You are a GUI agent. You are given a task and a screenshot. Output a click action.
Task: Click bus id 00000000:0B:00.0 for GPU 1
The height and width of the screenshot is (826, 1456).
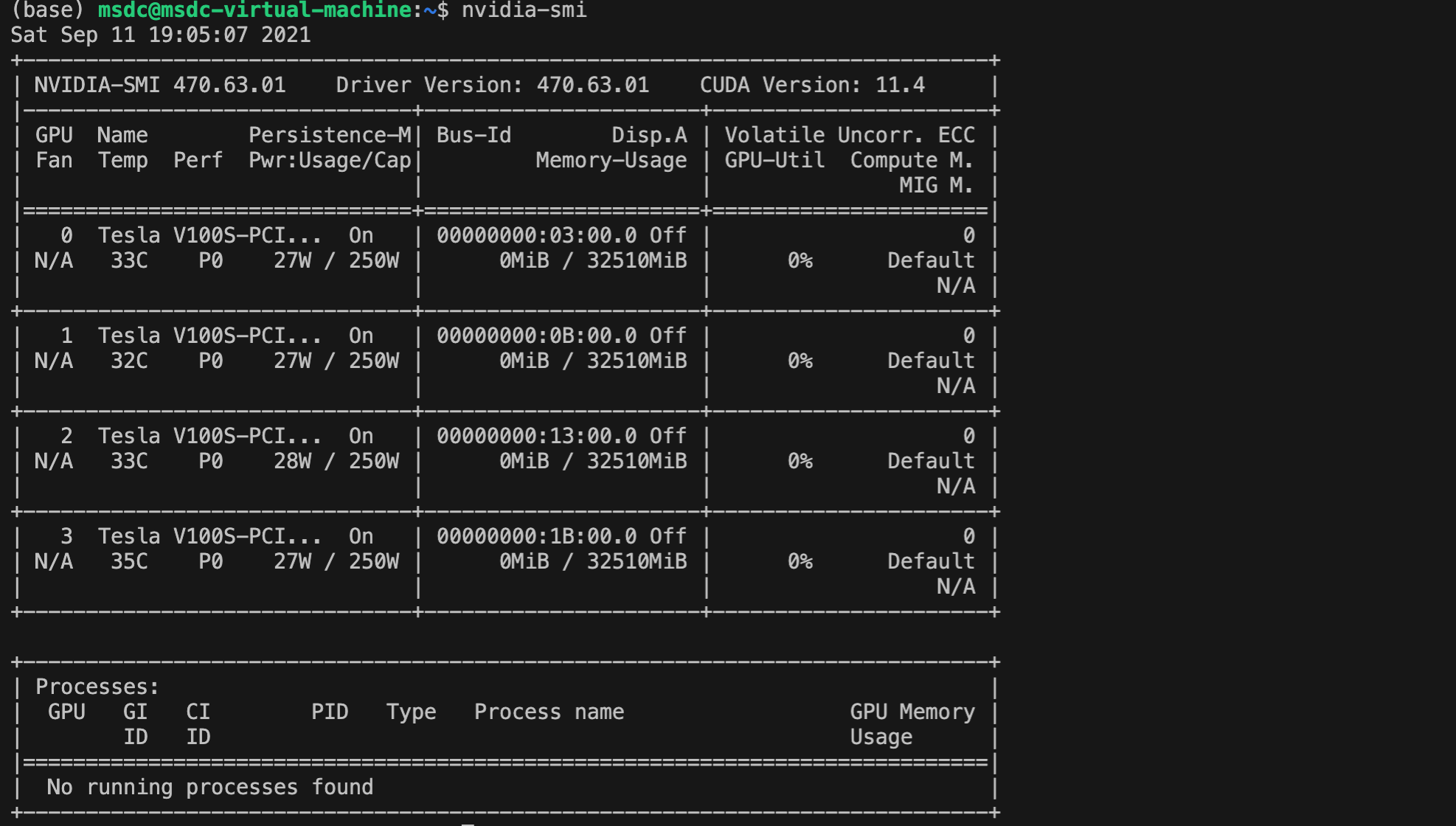point(536,336)
